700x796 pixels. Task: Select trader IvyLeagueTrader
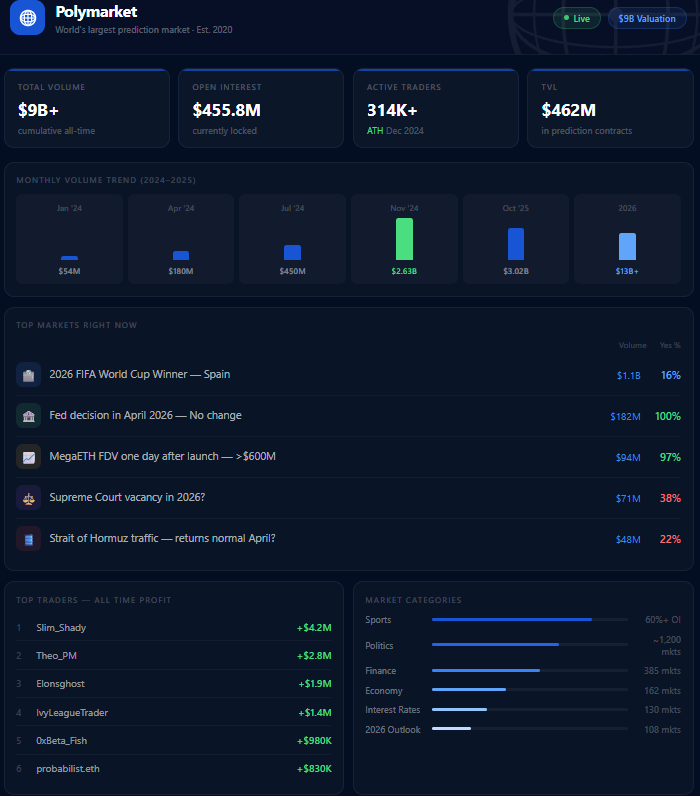point(72,713)
